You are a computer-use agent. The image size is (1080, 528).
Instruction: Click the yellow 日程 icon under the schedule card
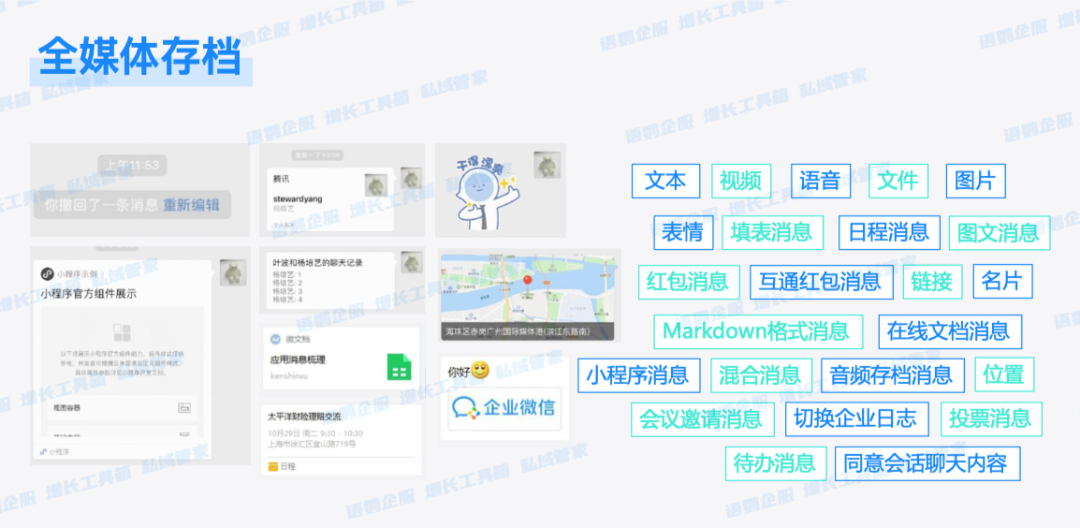pyautogui.click(x=272, y=466)
